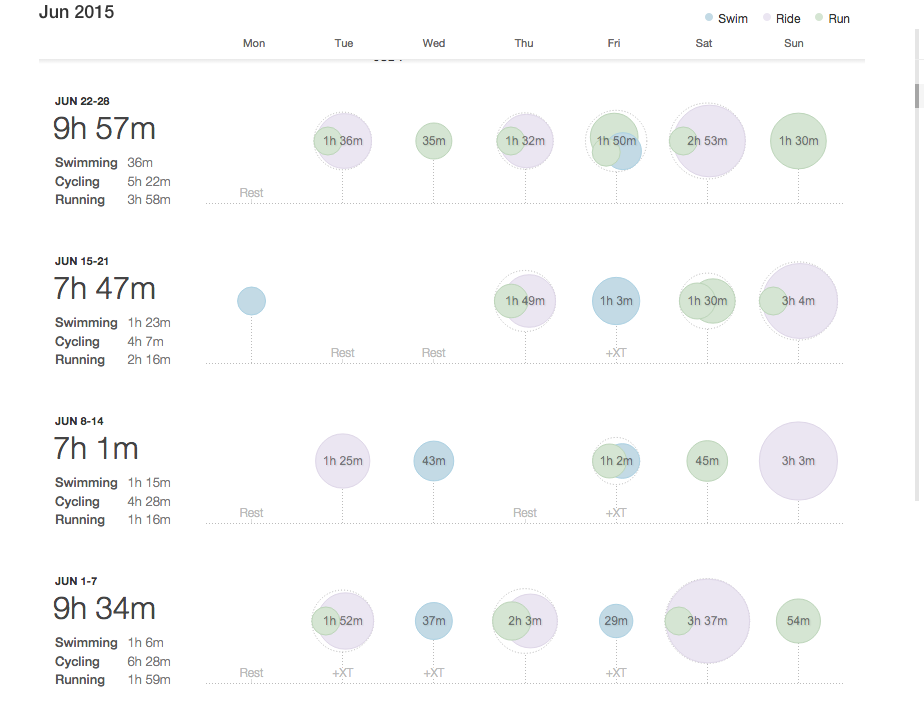Click the 1h 25m ride bubble on Tuesday, Jun 8-14
Viewport: 924px width, 705px height.
click(343, 461)
